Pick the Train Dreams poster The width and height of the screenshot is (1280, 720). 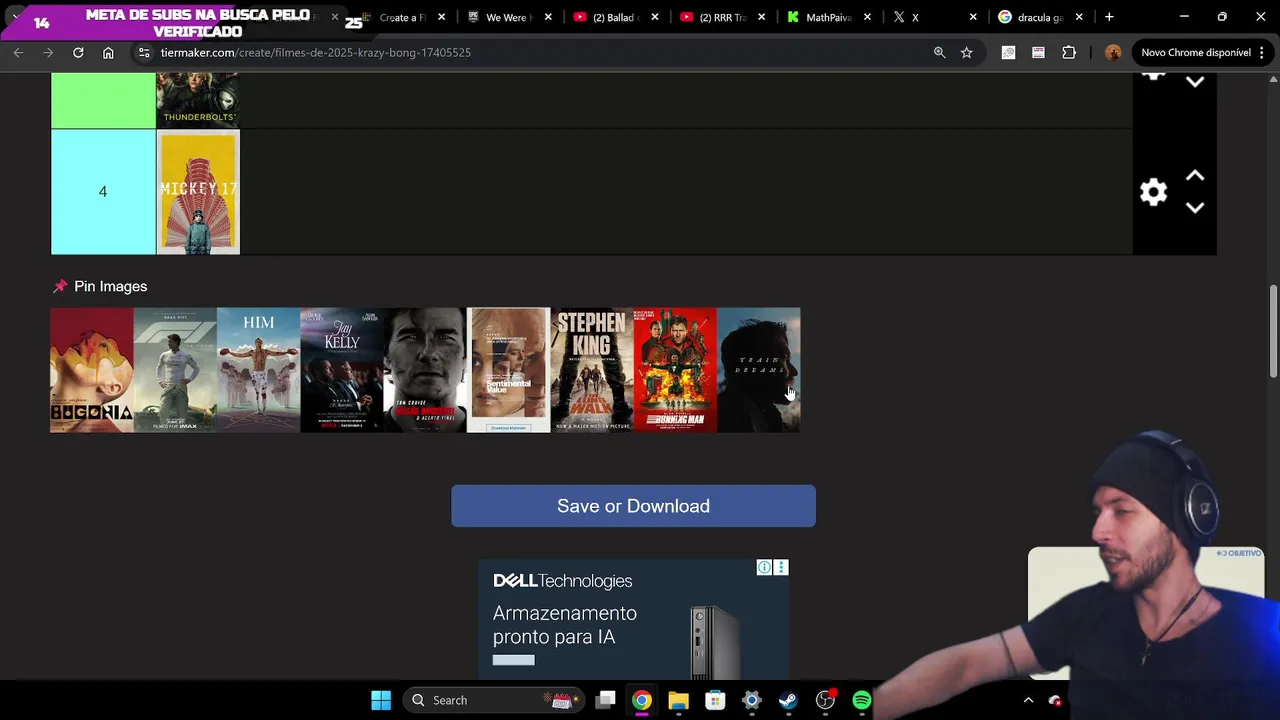tap(758, 370)
